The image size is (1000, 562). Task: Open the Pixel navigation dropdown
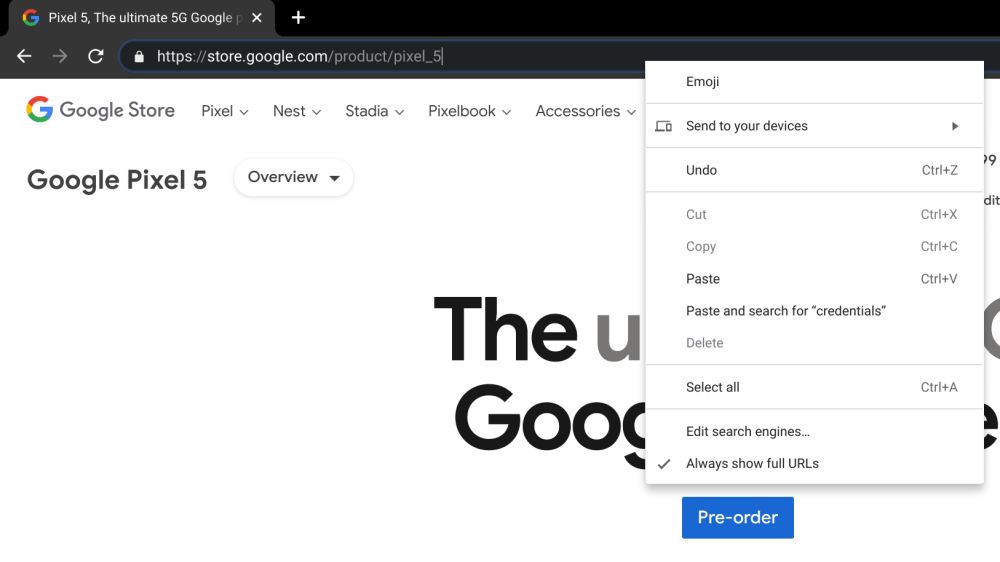coord(224,111)
